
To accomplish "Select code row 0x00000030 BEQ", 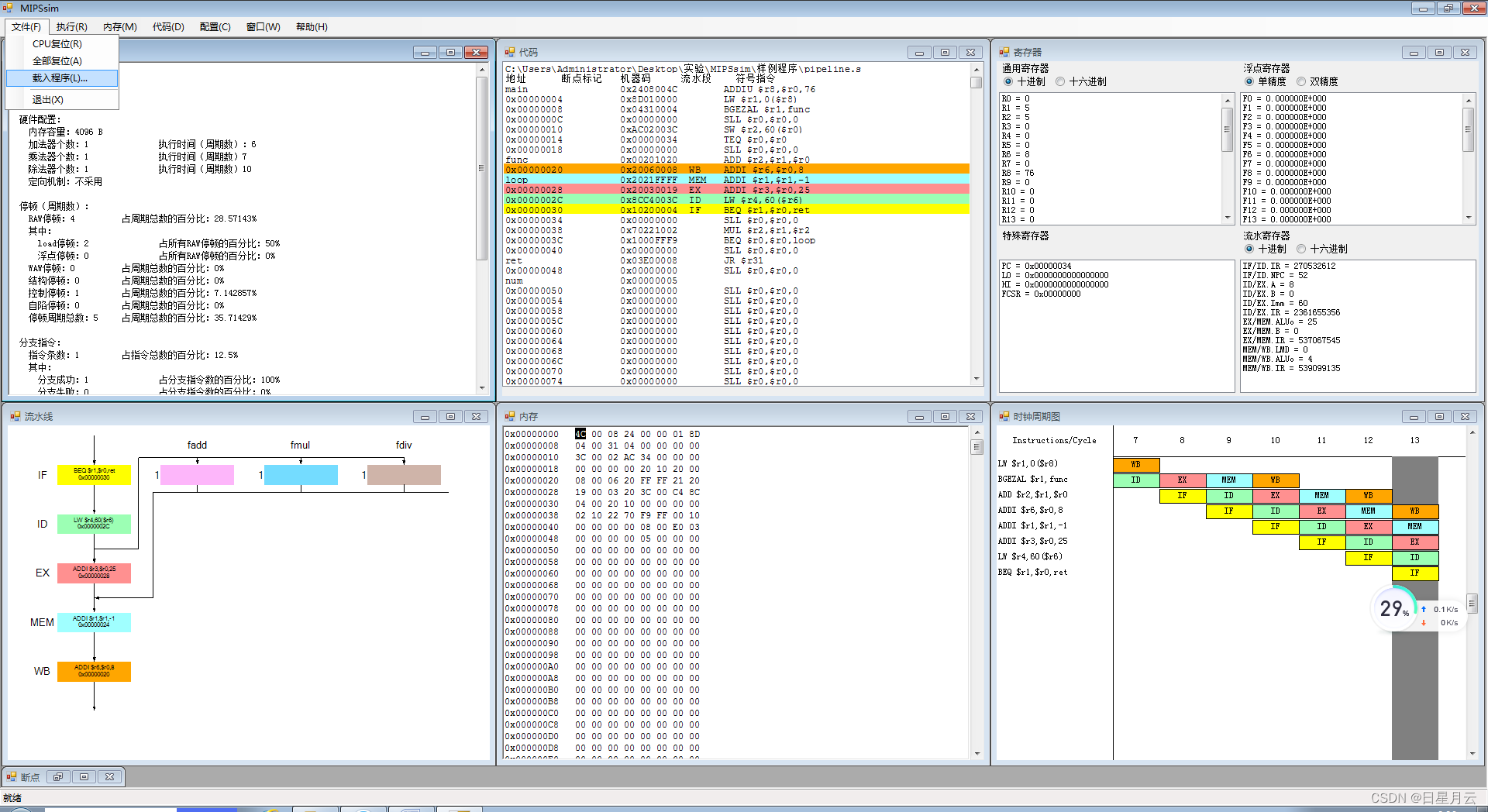I will pos(736,210).
